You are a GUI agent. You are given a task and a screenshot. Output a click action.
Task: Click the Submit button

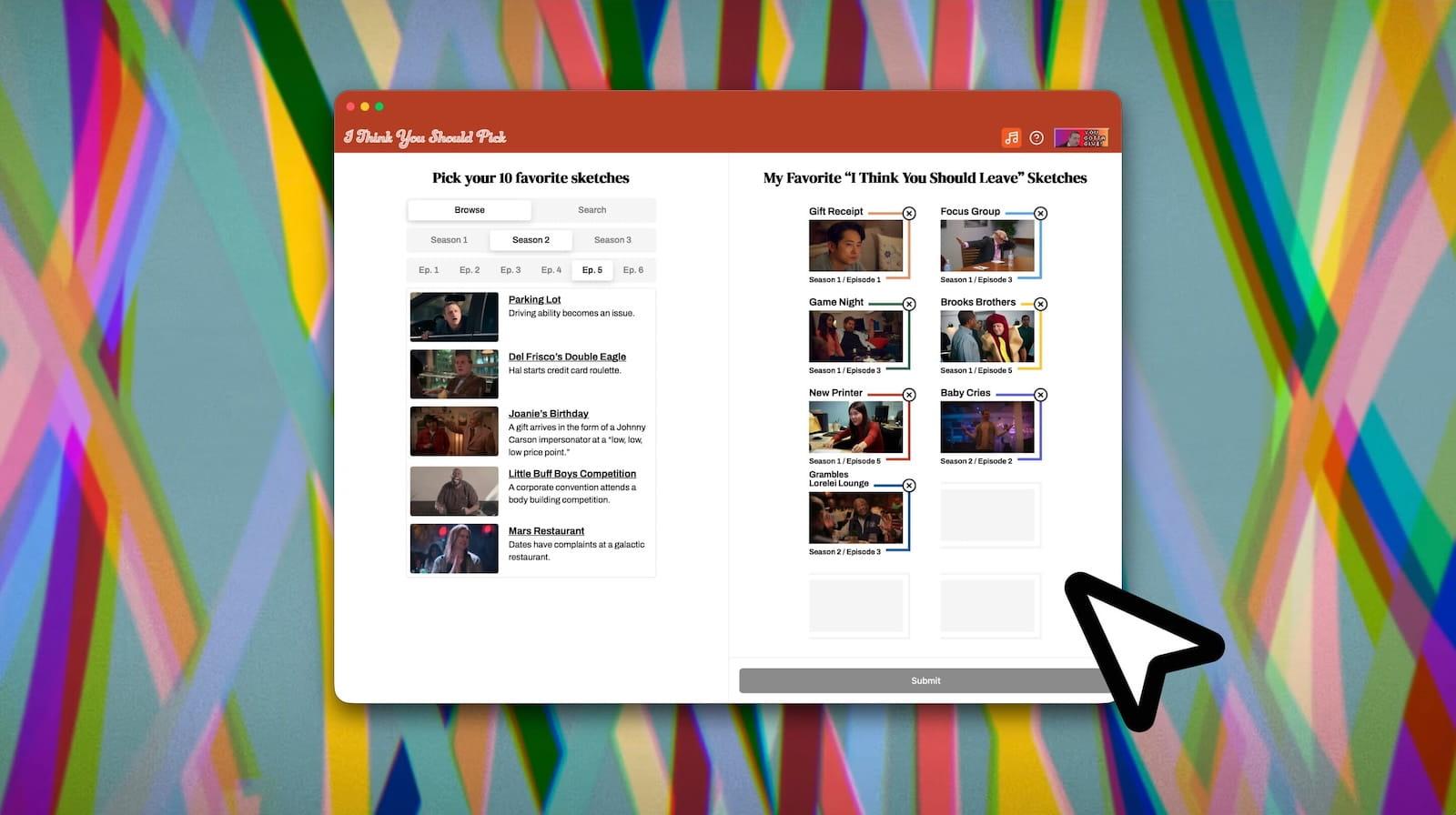point(925,680)
